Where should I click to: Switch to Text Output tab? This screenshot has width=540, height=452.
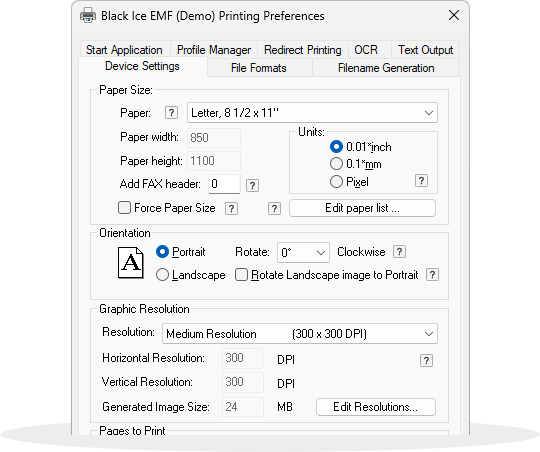coord(425,50)
